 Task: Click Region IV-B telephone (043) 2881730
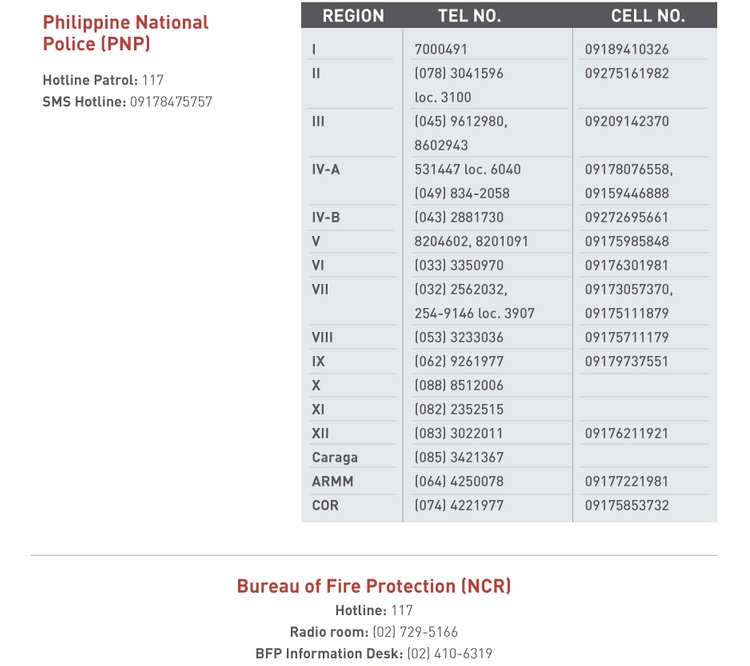pos(459,217)
